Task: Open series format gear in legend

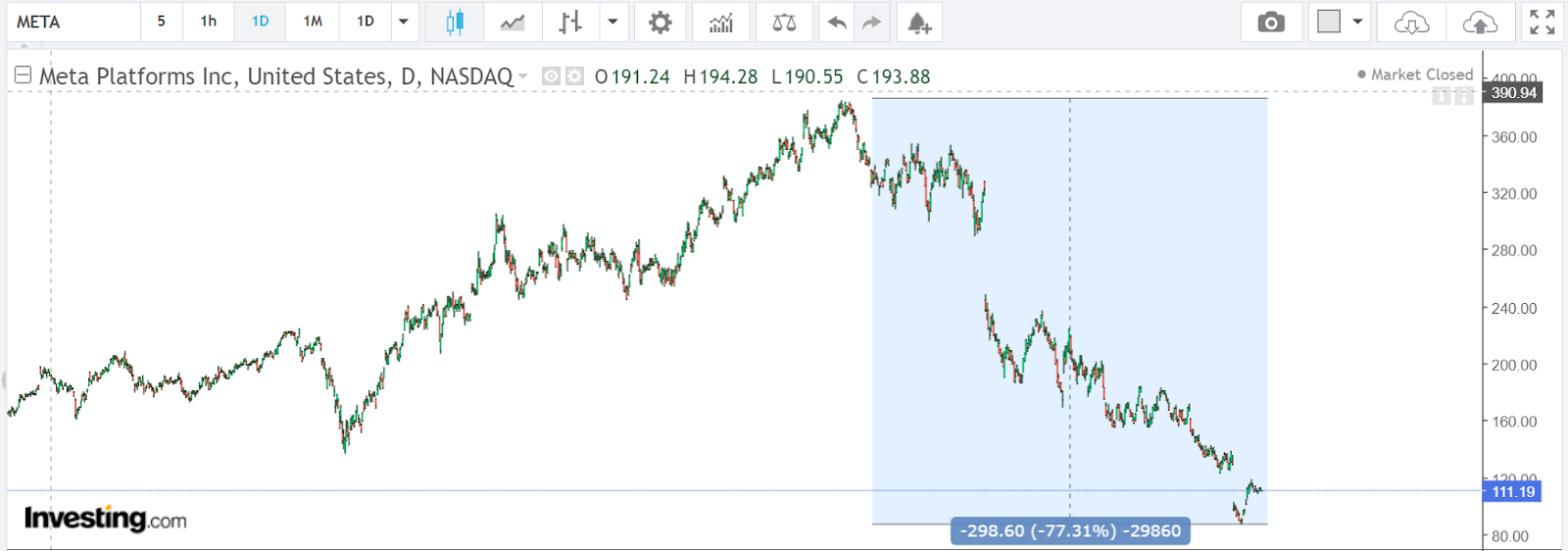Action: (574, 75)
